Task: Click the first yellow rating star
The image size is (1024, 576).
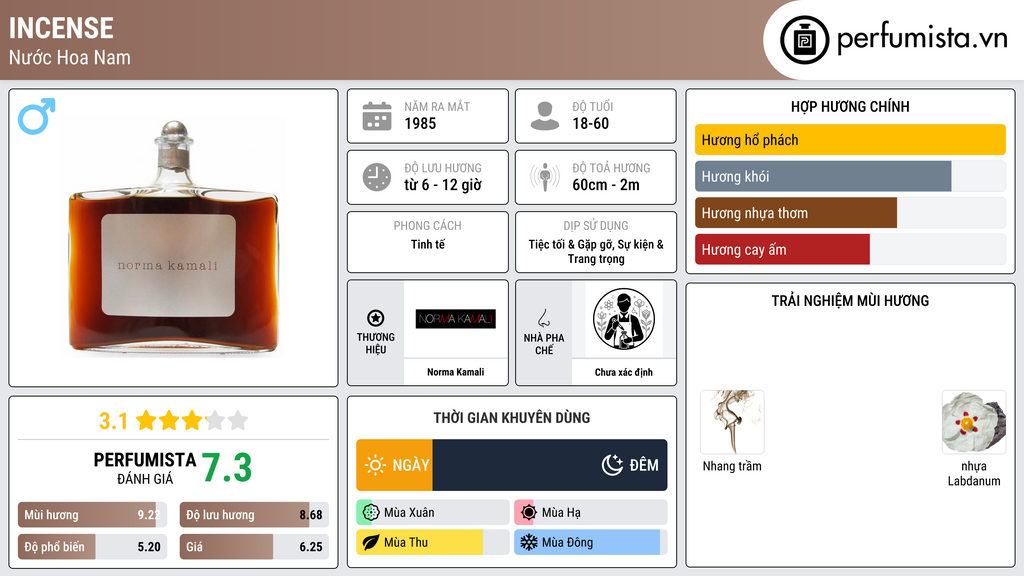Action: point(146,420)
